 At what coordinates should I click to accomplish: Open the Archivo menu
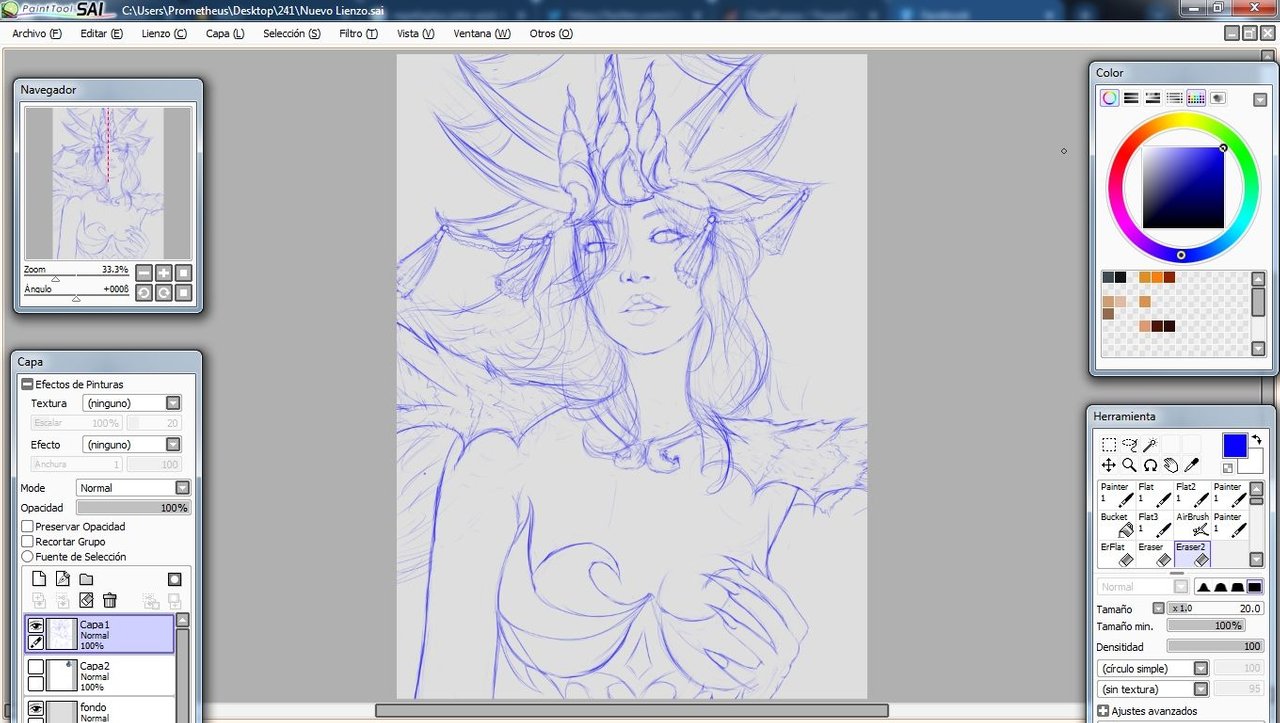36,33
